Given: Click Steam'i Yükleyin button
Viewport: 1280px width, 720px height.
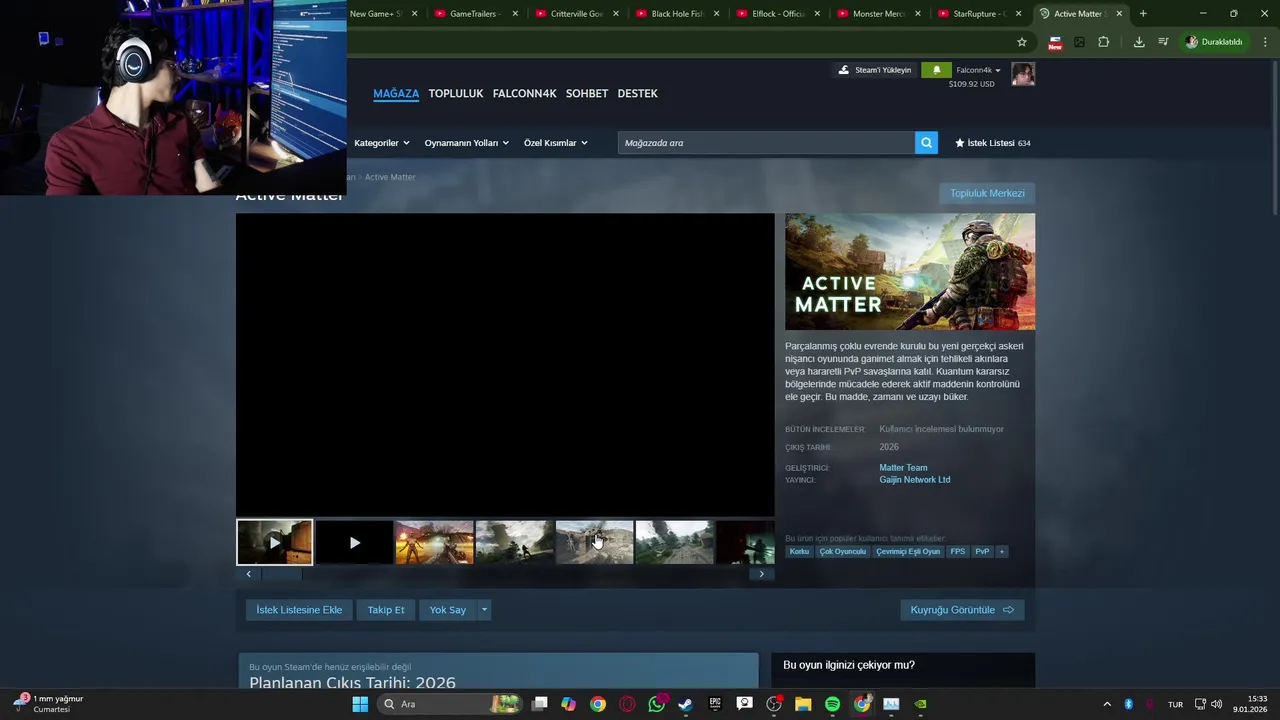Looking at the screenshot, I should [x=875, y=70].
